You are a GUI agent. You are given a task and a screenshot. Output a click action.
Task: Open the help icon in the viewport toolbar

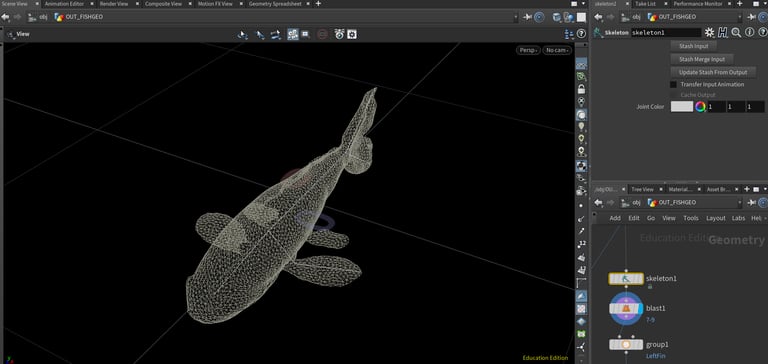pos(581,34)
